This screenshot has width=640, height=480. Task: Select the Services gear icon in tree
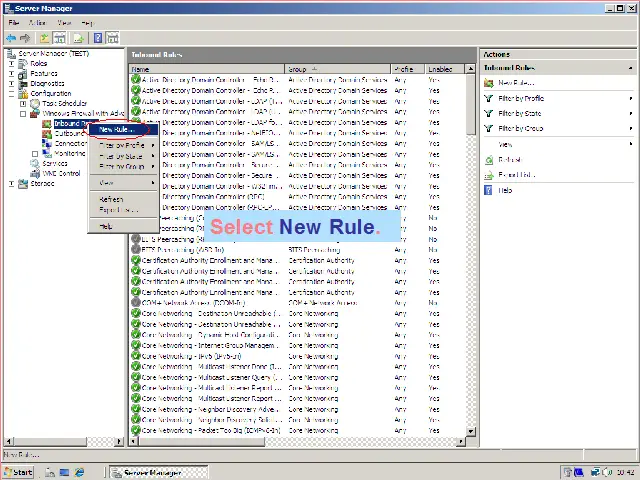[x=35, y=164]
